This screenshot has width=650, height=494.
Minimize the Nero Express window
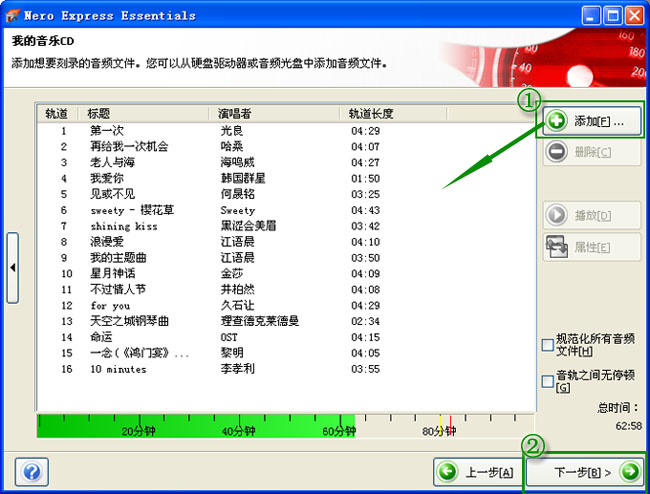click(591, 16)
